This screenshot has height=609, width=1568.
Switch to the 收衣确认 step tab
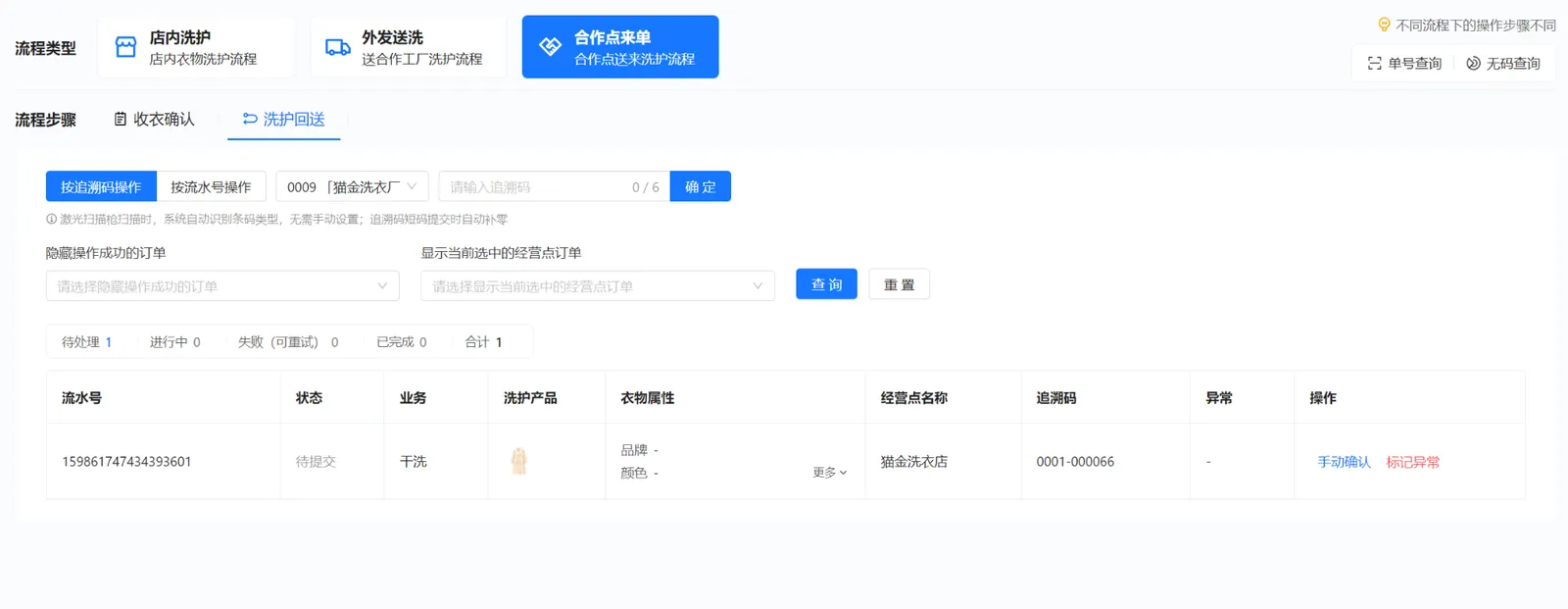coord(154,120)
